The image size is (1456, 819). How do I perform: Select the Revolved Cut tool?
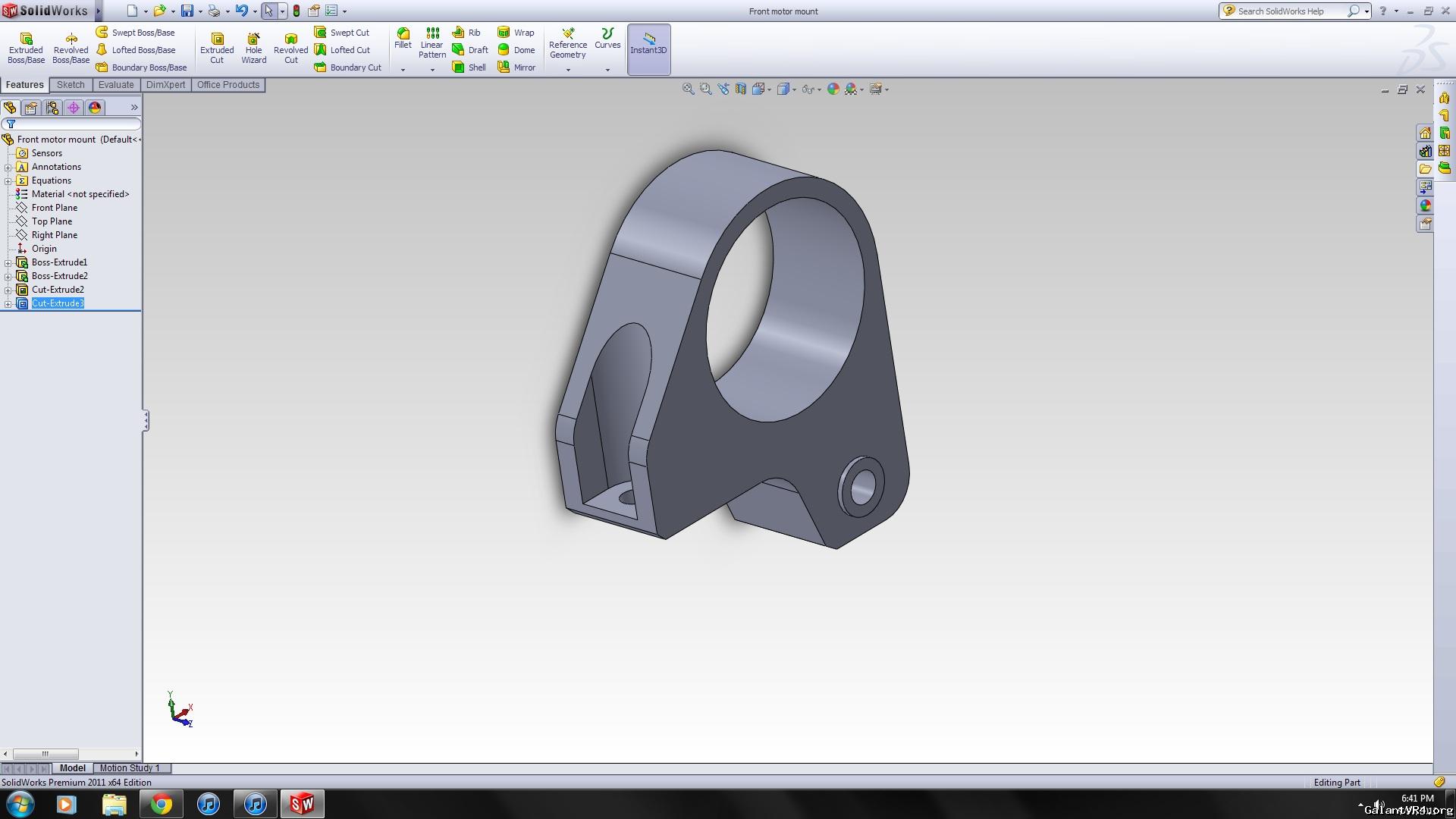click(290, 49)
